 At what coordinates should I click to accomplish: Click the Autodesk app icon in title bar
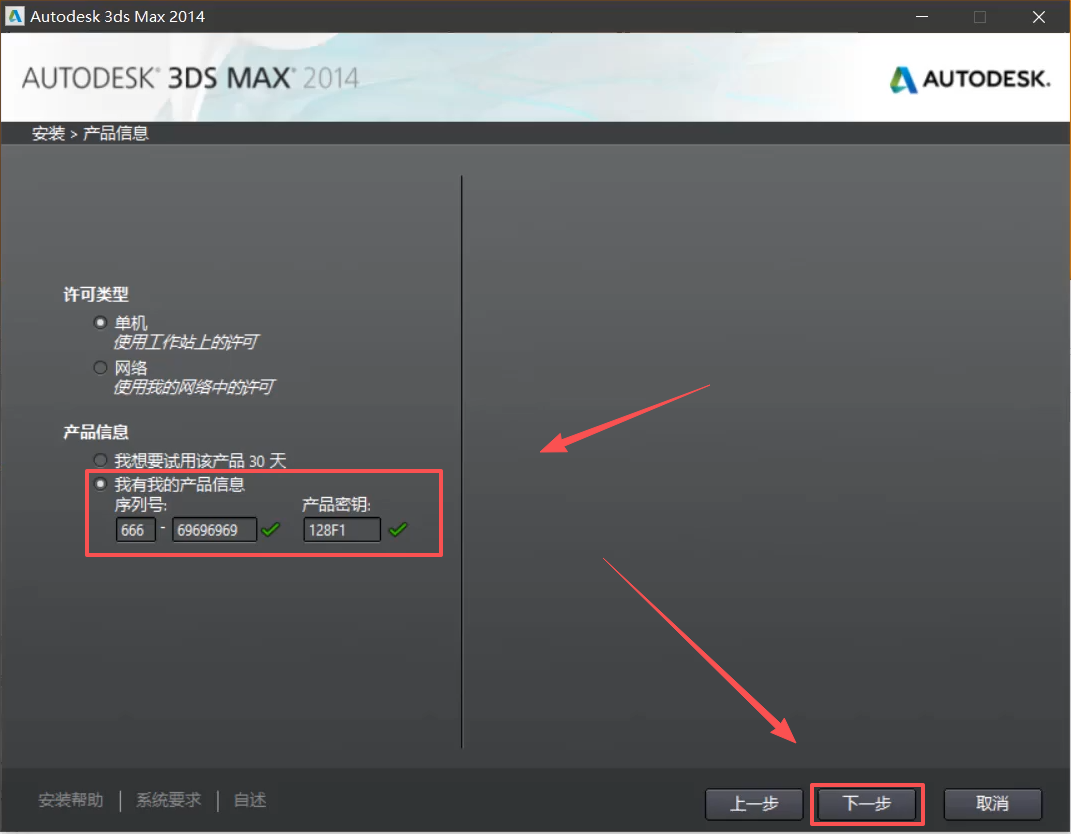pyautogui.click(x=16, y=16)
